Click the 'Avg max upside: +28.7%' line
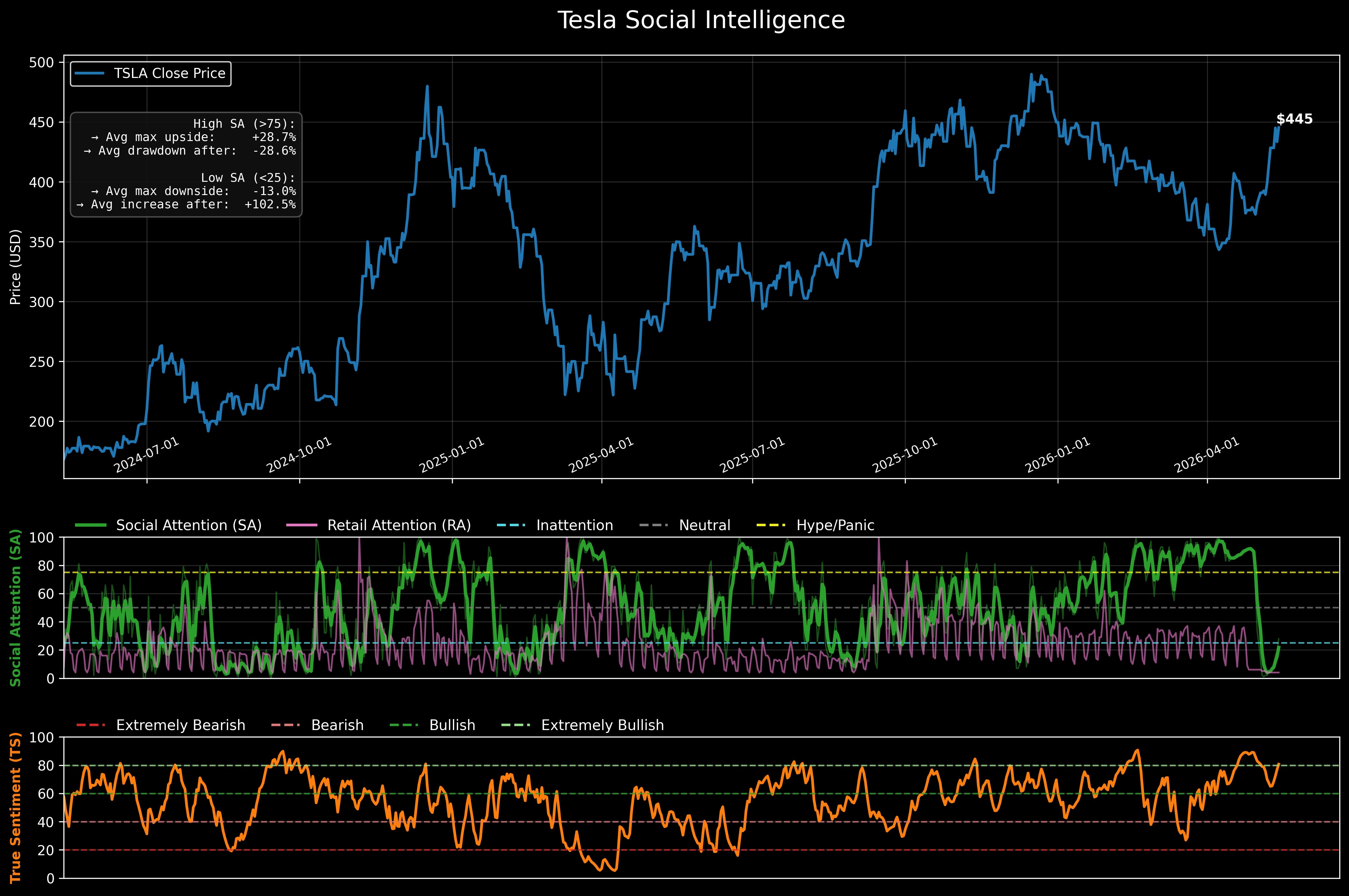 point(194,137)
